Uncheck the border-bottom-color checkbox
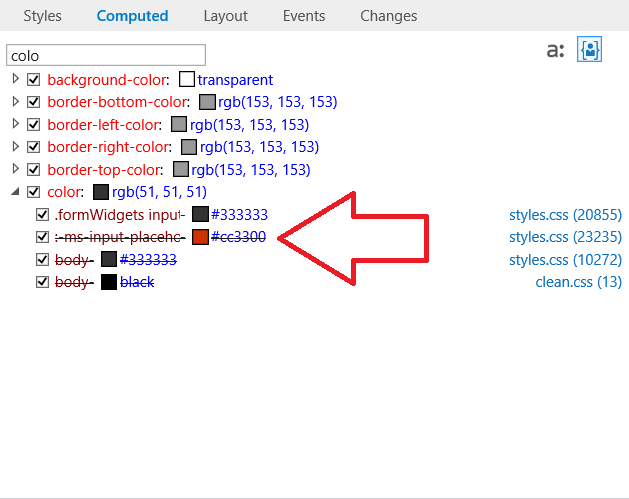Screen dimensions: 629x499 tap(33, 102)
